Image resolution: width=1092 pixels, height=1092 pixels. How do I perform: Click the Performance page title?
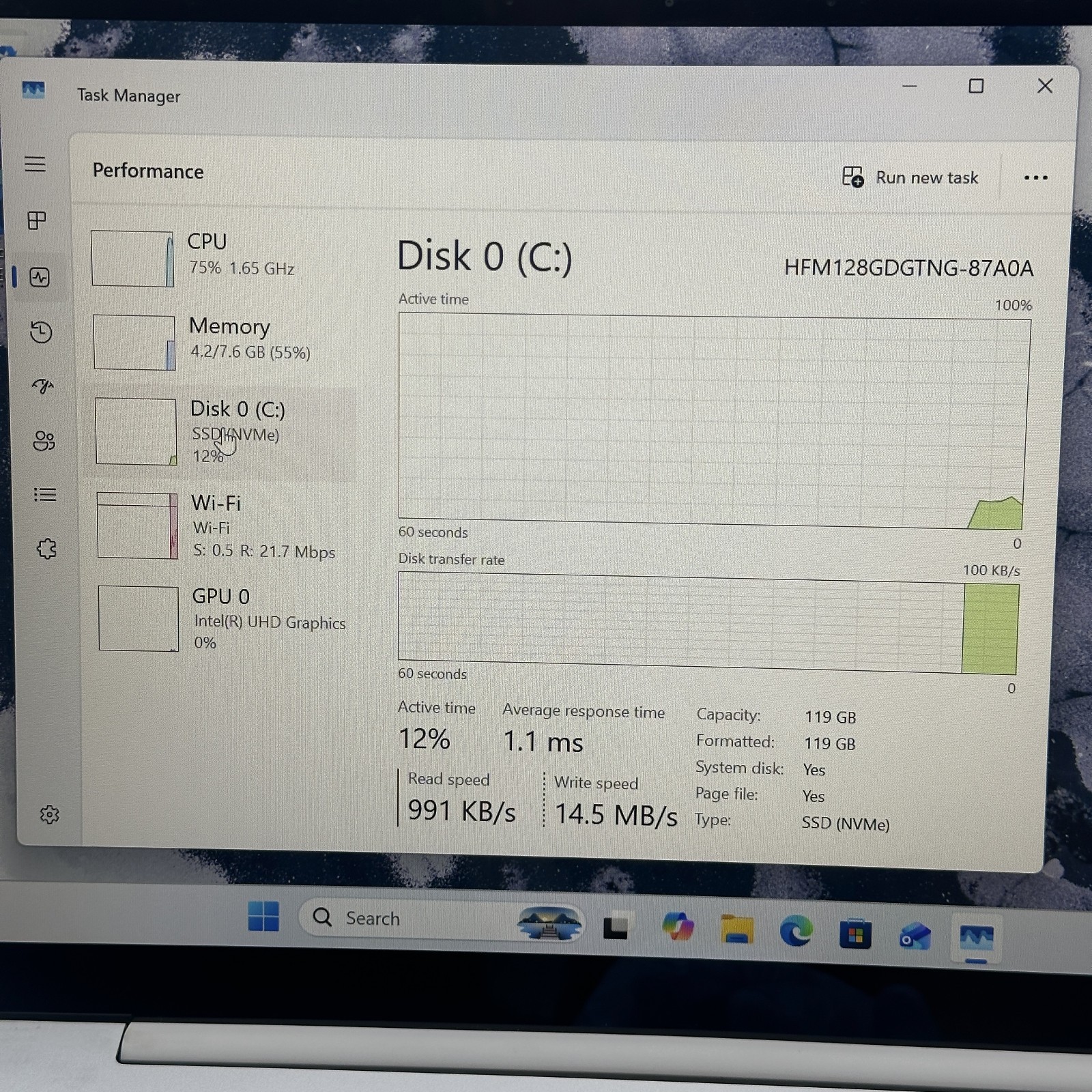[148, 171]
